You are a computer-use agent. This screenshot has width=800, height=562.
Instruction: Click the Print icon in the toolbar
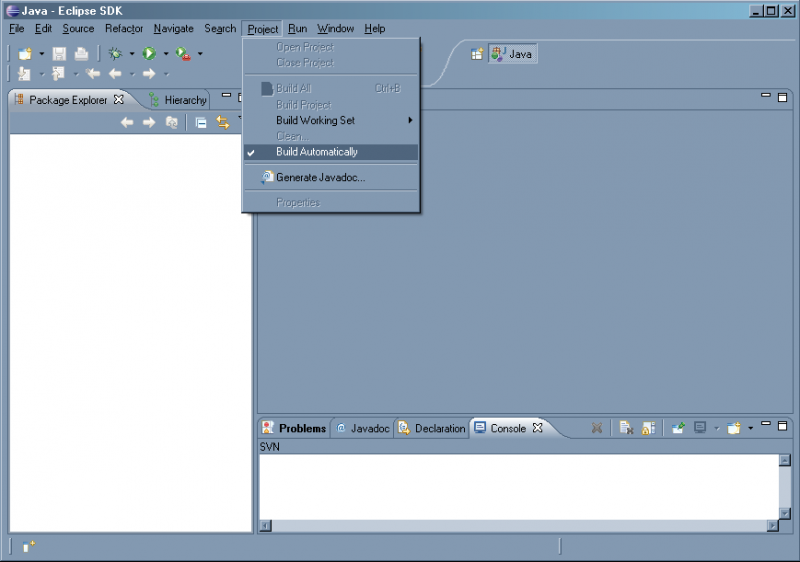click(x=81, y=54)
